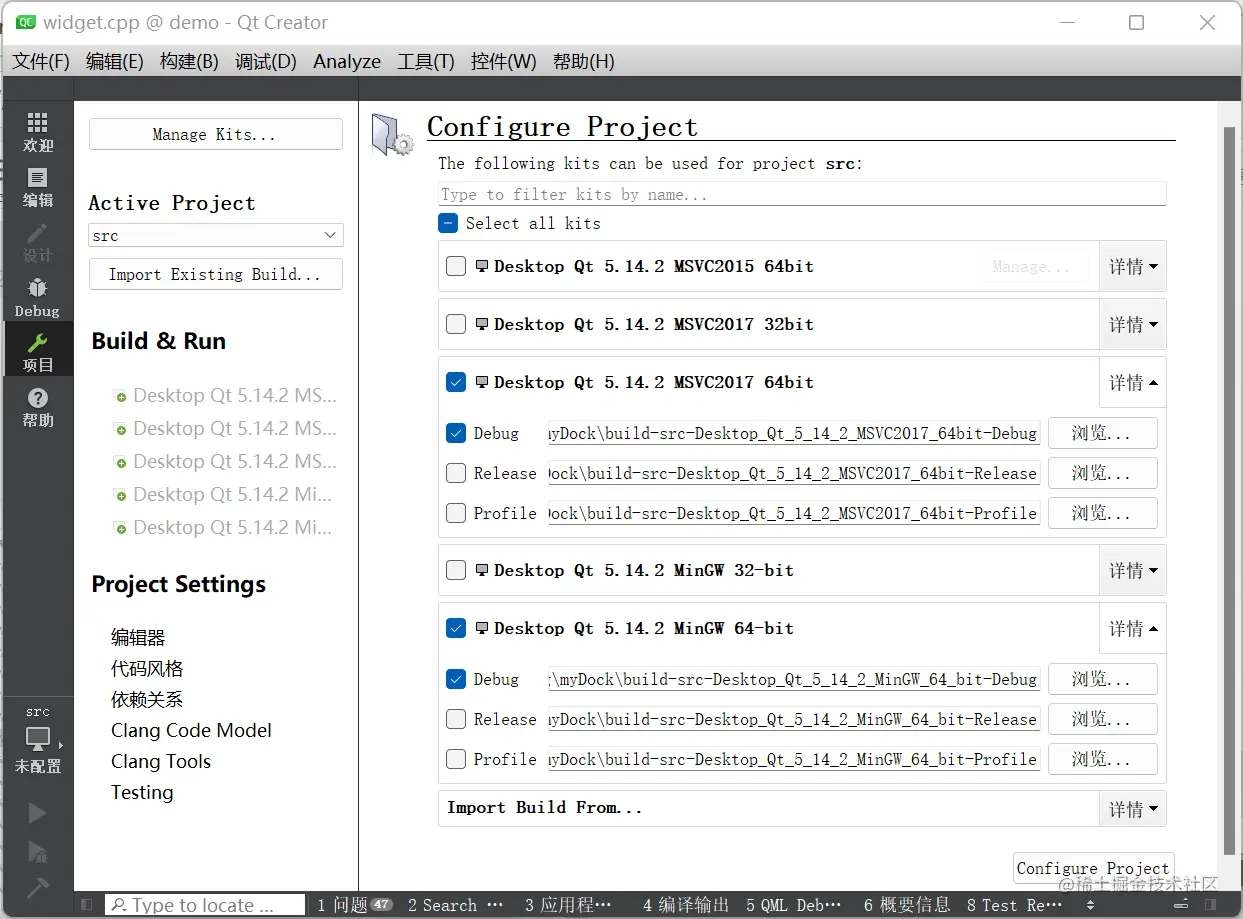This screenshot has width=1243, height=919.
Task: Expand 详情 for the MSVC2017 32bit kit
Action: [1133, 324]
